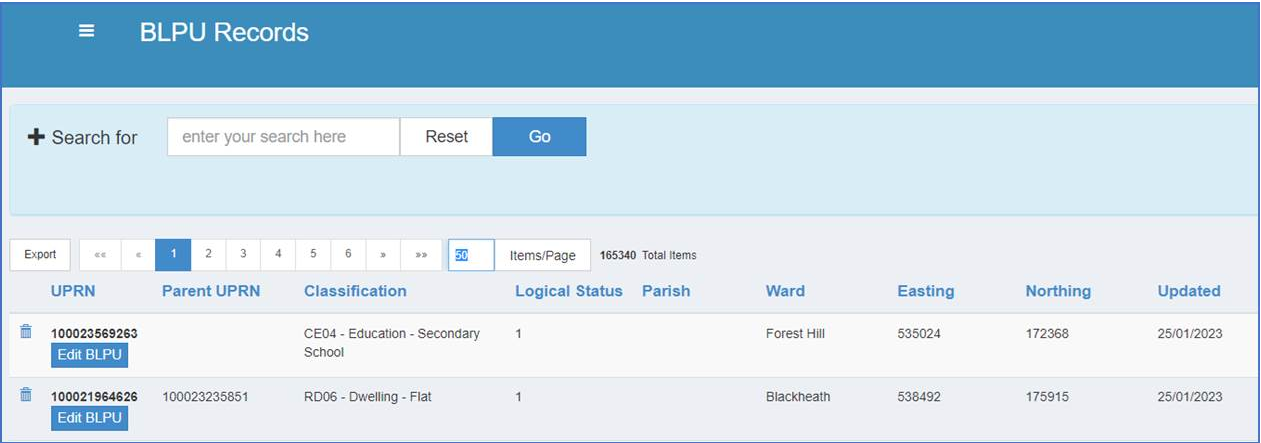This screenshot has height=443, width=1261.
Task: Sort by the Updated column
Action: coord(1189,291)
